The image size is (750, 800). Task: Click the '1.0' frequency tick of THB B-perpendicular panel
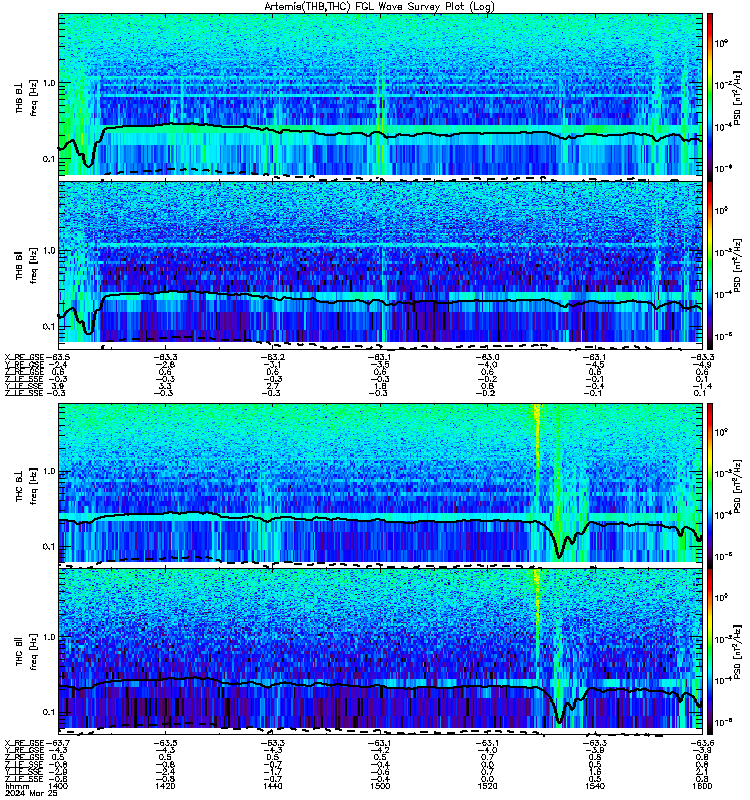click(x=49, y=83)
